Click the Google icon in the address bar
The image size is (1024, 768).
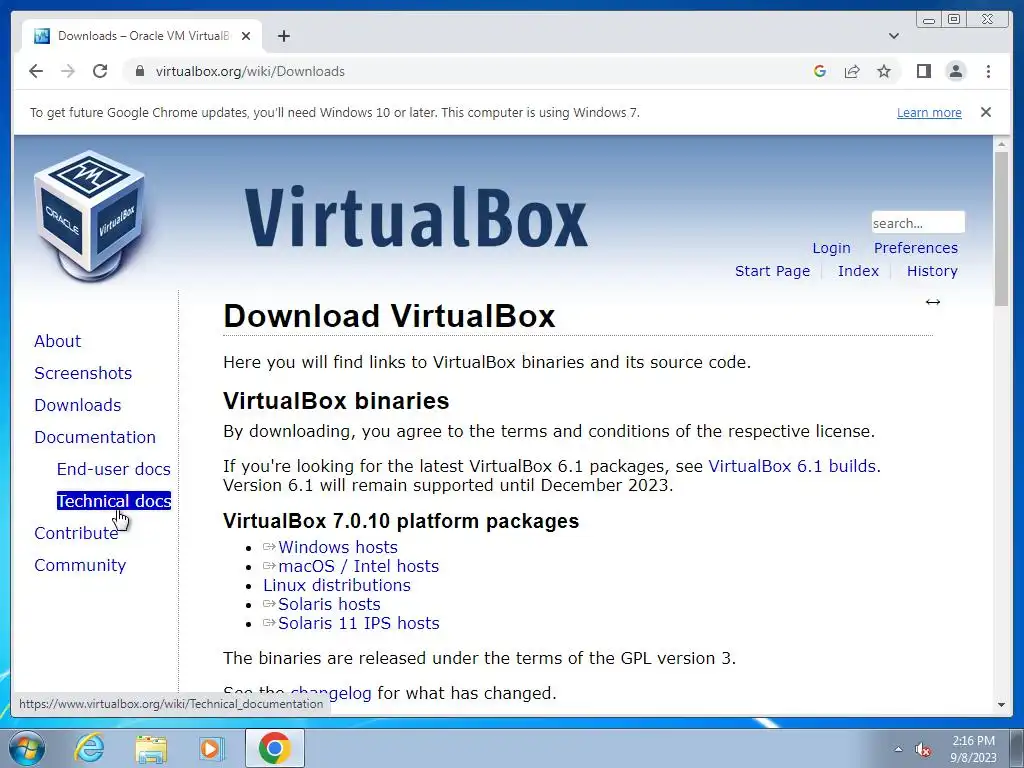820,71
